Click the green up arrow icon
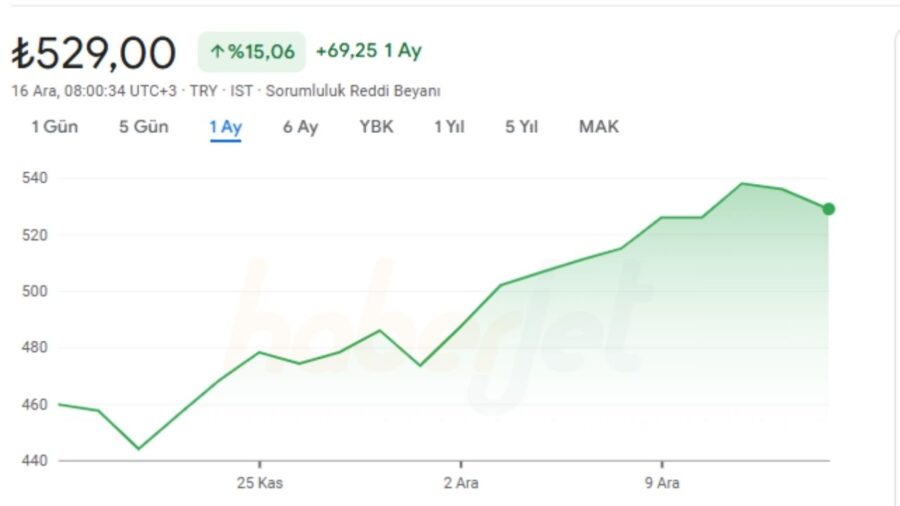The image size is (900, 506). [216, 52]
